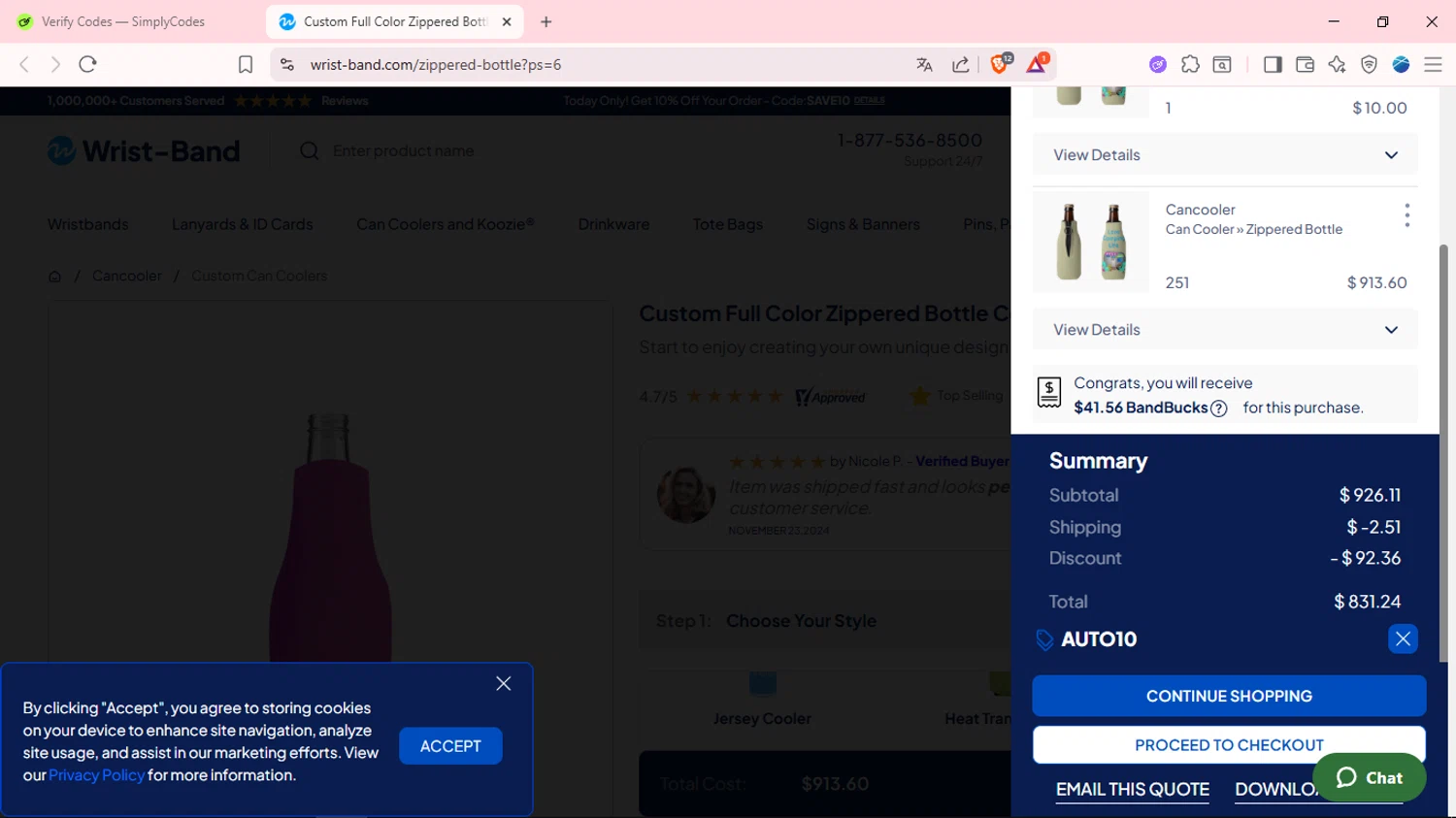
Task: Expand View Details for $10.00 item
Action: pos(1225,155)
